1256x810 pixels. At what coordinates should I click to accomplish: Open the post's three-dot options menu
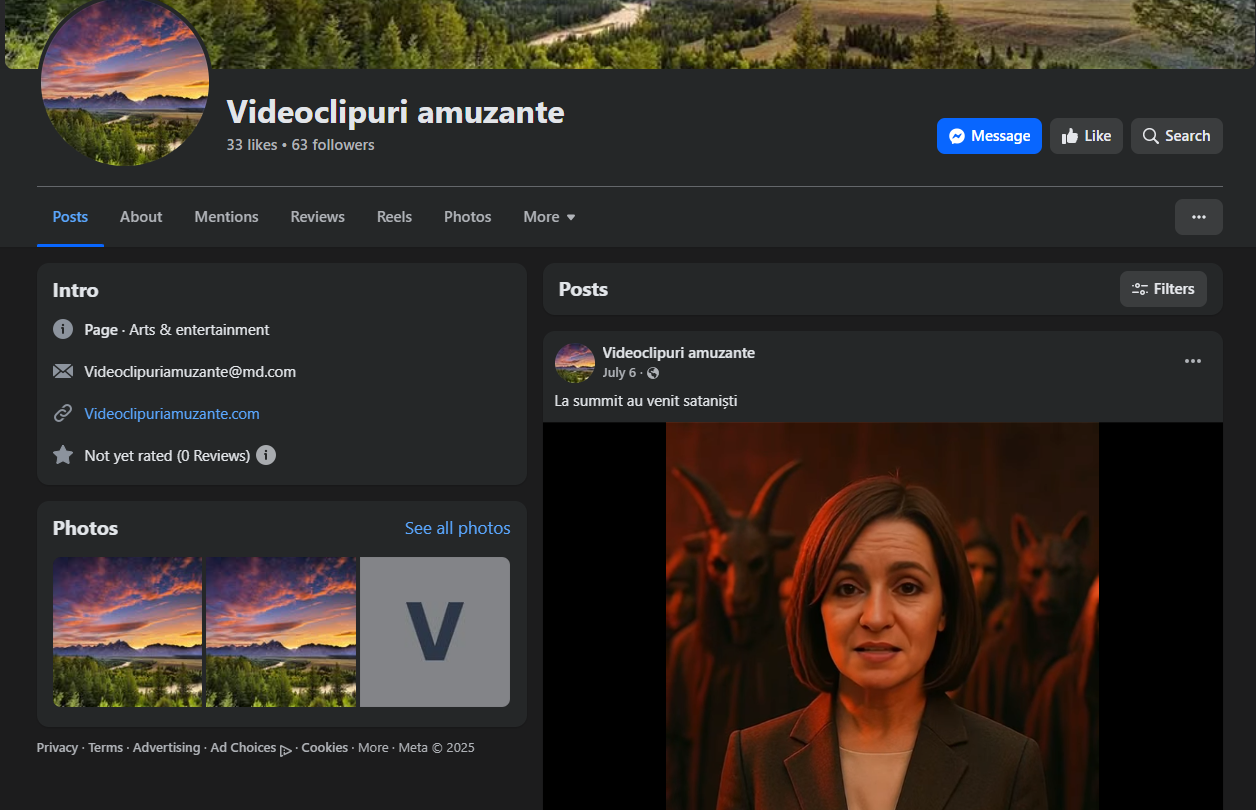coord(1193,361)
